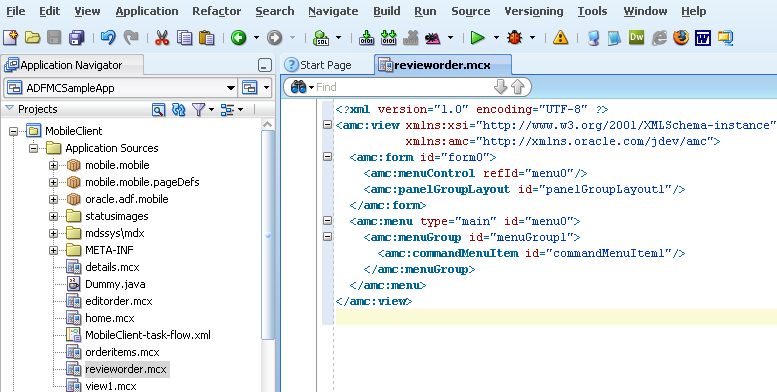Collapse the Projects panel triangle
Viewport: 777px width, 392px height.
[9, 109]
